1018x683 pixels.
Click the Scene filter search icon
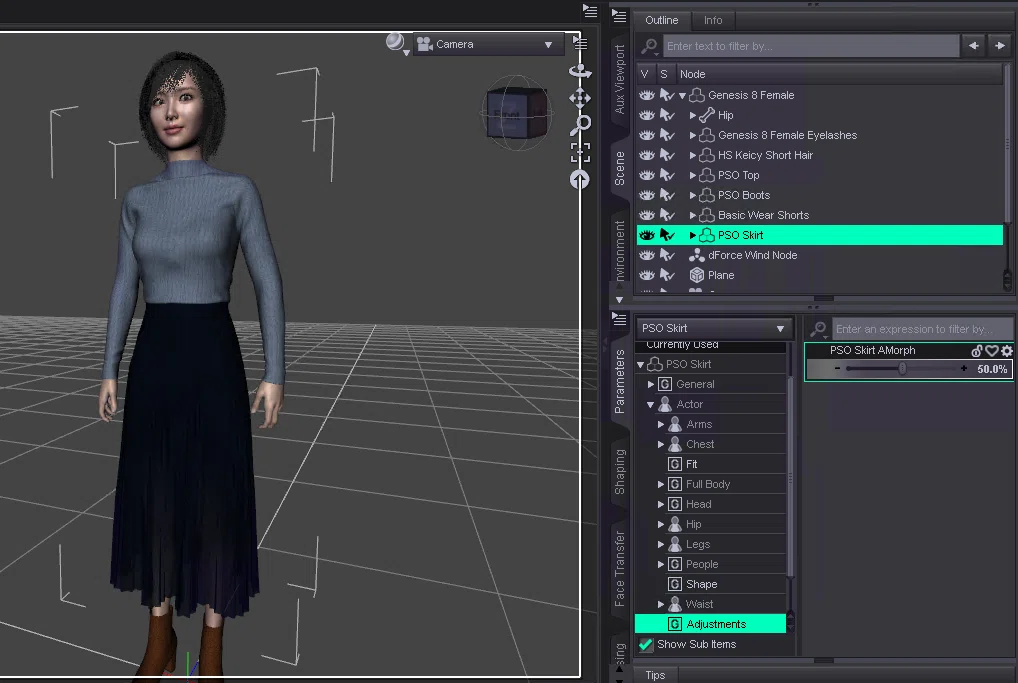pos(649,46)
